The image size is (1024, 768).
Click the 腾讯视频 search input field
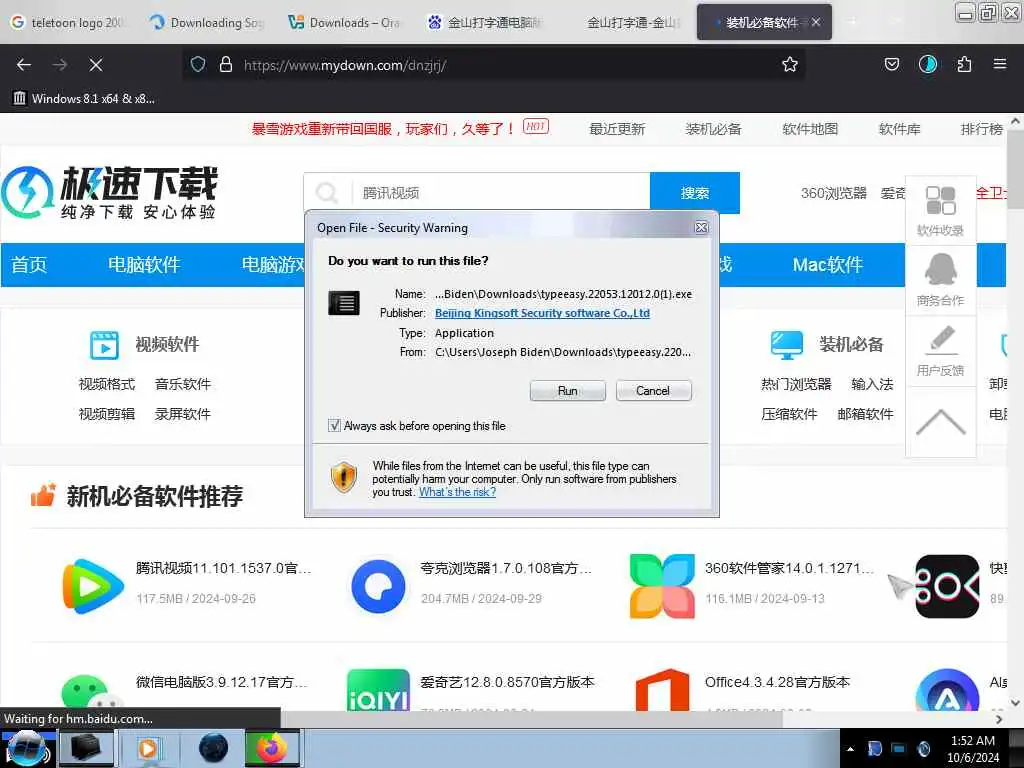pos(501,193)
